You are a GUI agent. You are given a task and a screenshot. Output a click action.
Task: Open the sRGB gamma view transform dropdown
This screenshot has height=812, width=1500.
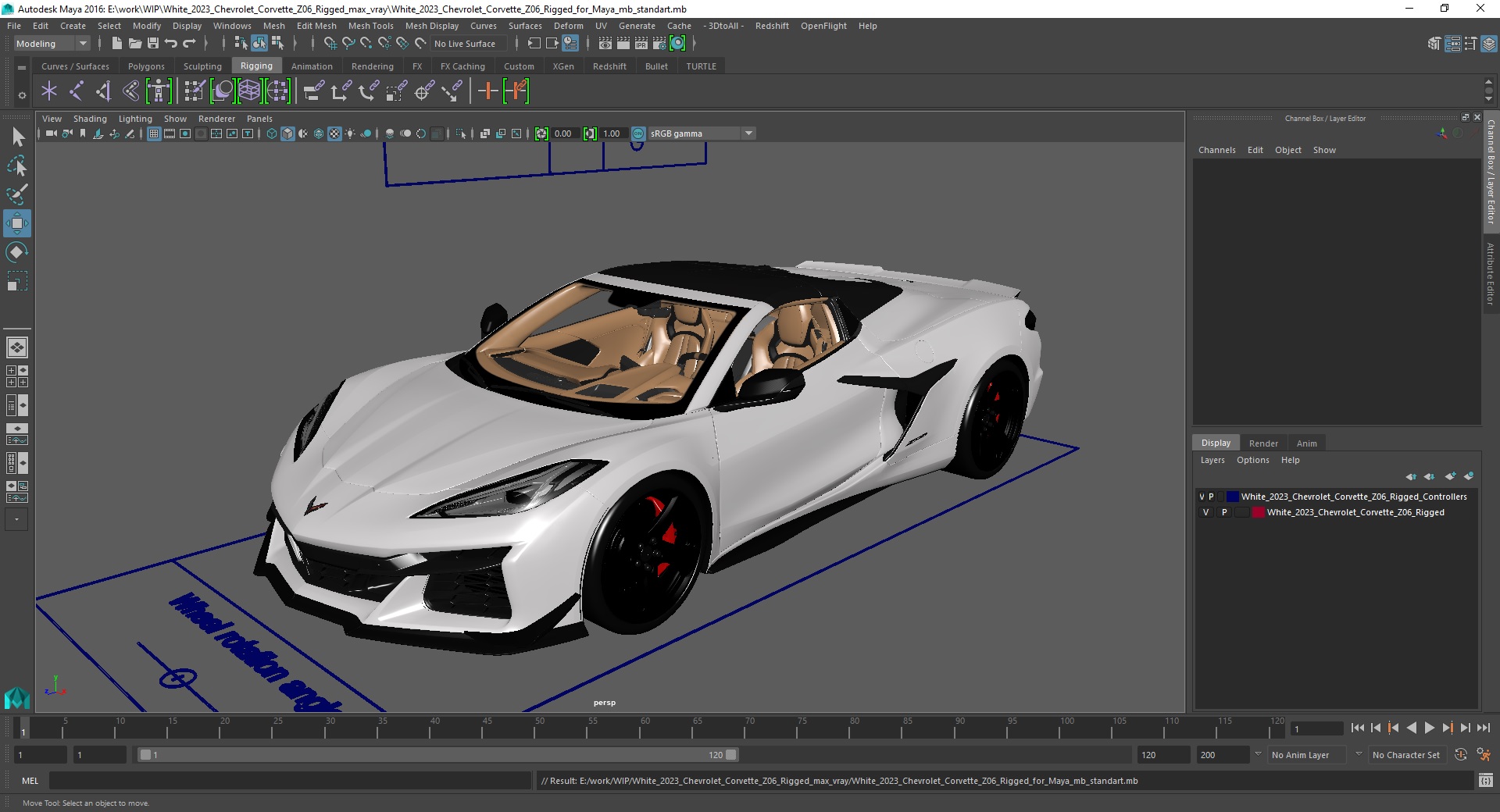click(702, 134)
